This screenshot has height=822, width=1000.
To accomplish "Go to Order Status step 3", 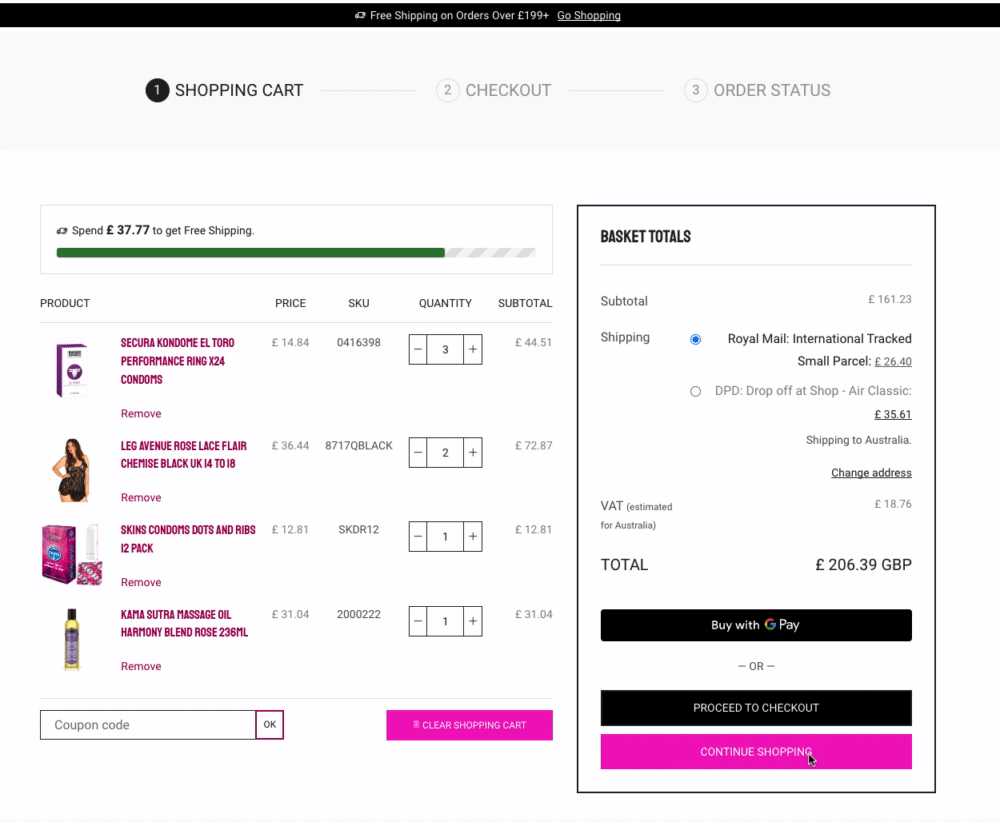I will coord(757,91).
